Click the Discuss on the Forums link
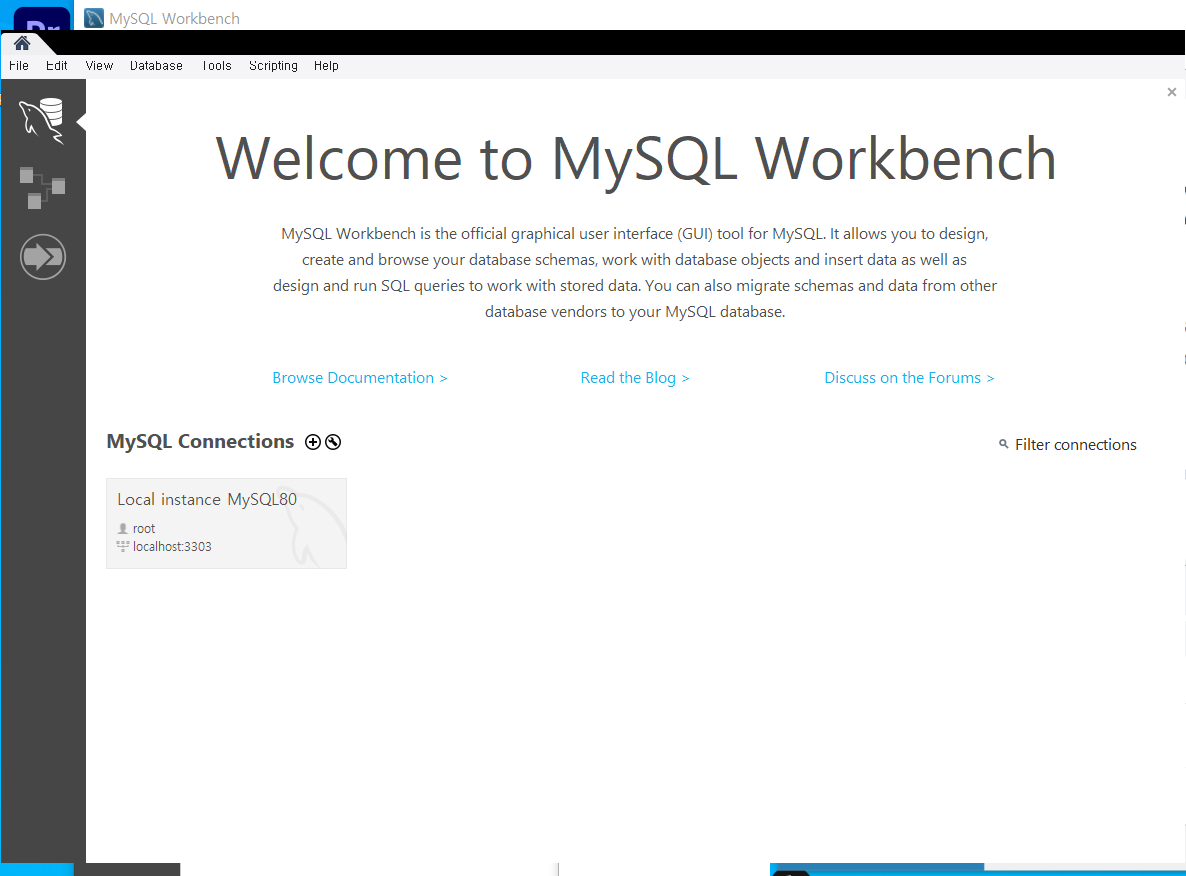 click(909, 377)
